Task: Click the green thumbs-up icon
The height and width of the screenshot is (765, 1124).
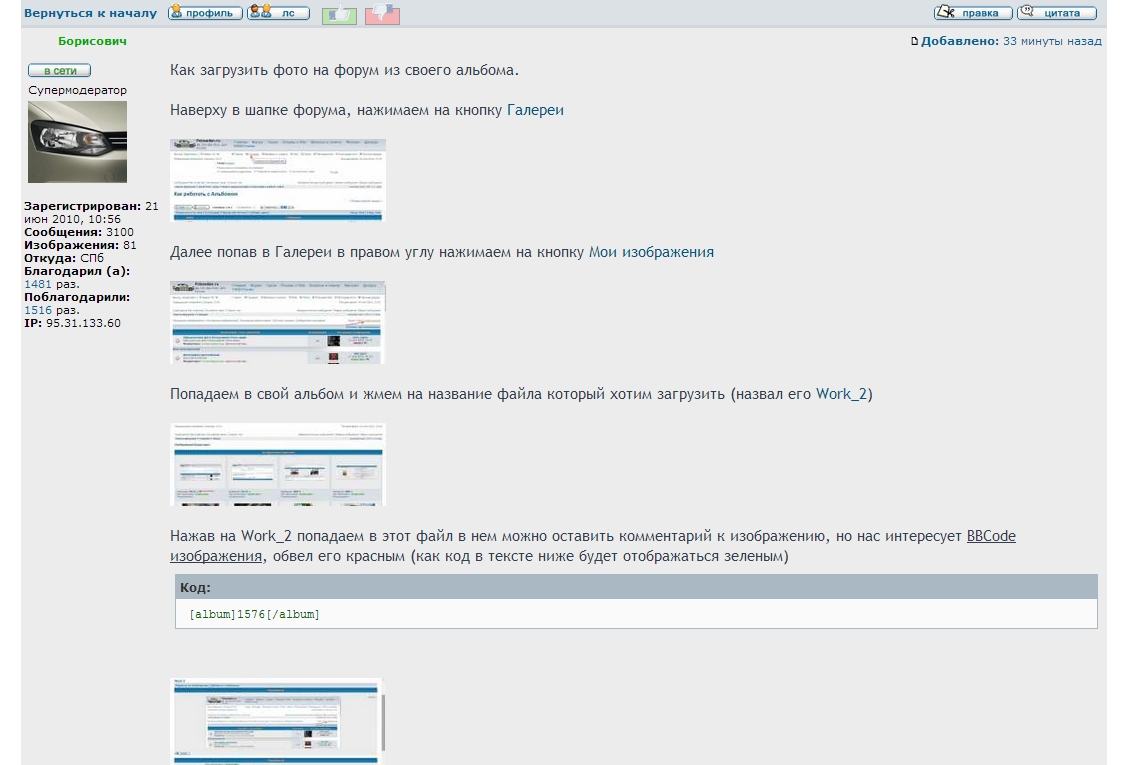Action: click(x=339, y=14)
